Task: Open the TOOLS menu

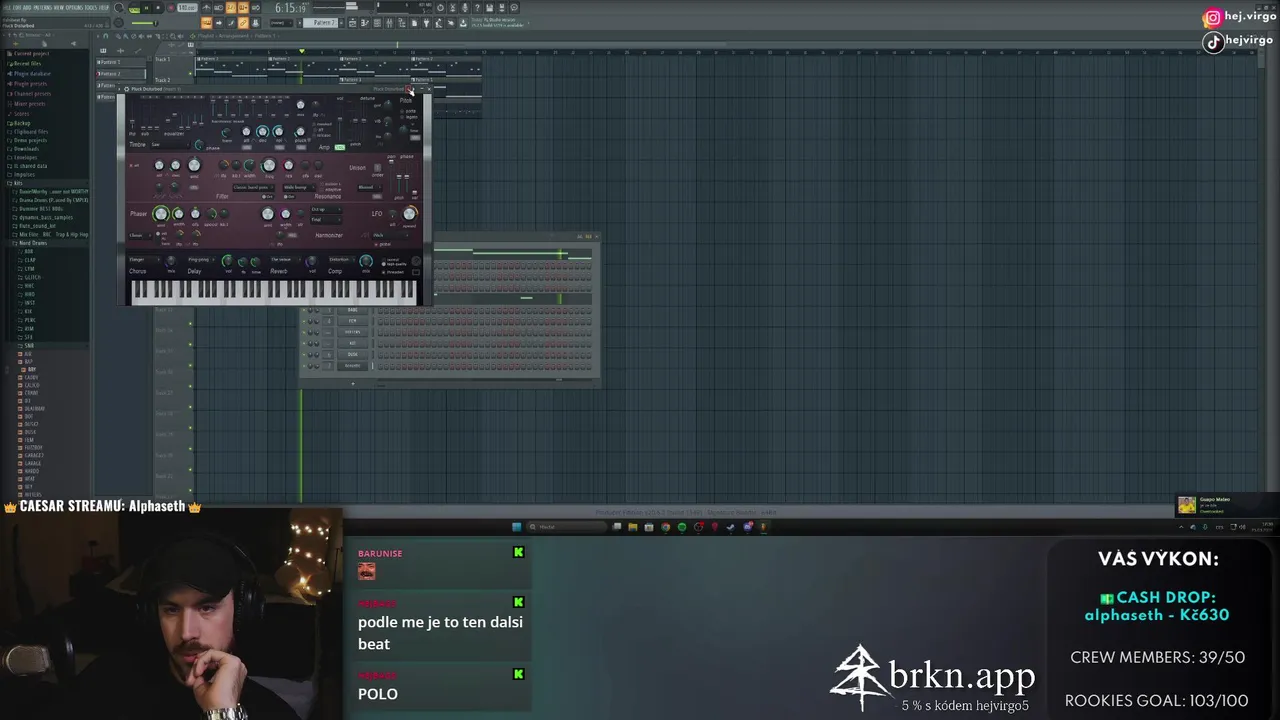Action: tap(91, 8)
